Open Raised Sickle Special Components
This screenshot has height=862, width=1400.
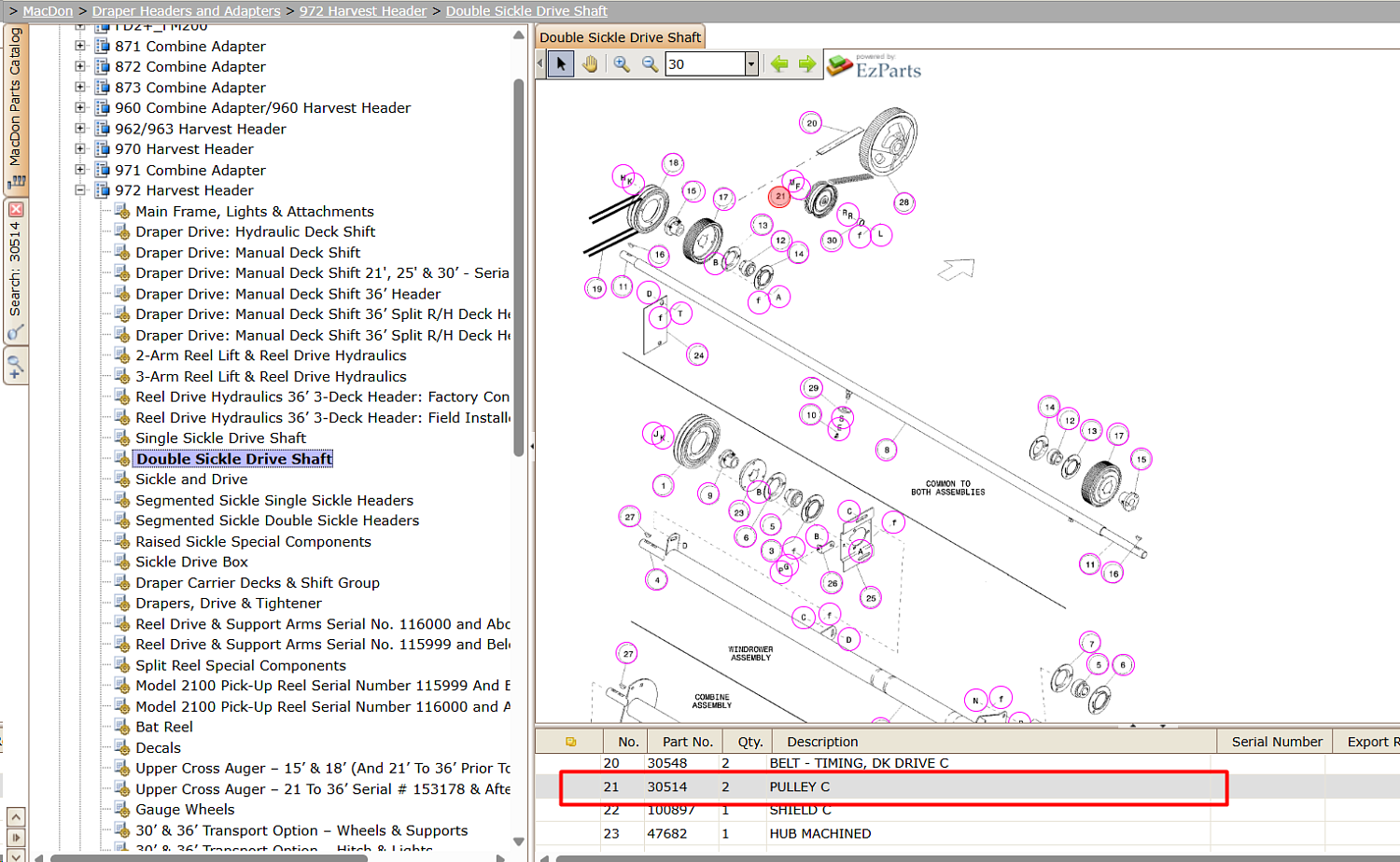click(253, 542)
